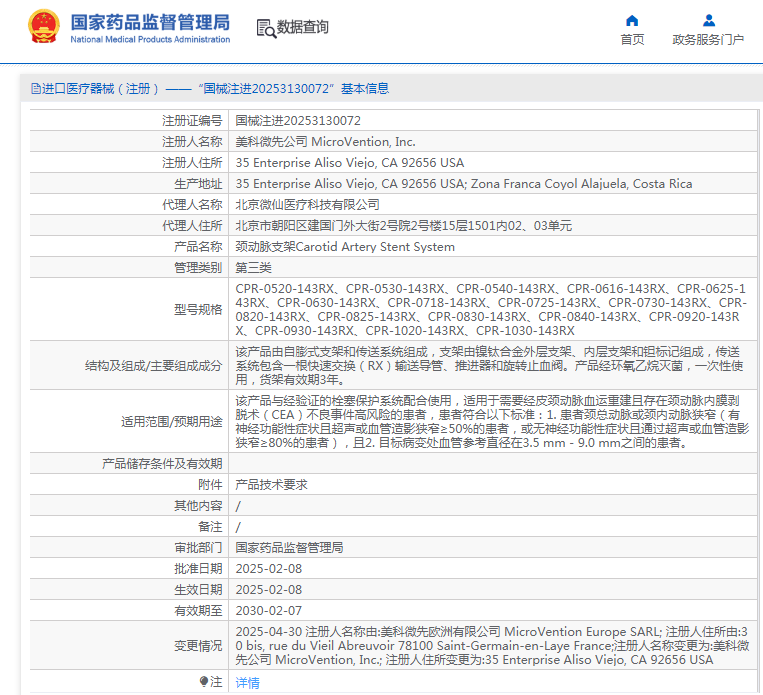Click the 变更情况 row label
This screenshot has width=763, height=695.
(x=196, y=646)
